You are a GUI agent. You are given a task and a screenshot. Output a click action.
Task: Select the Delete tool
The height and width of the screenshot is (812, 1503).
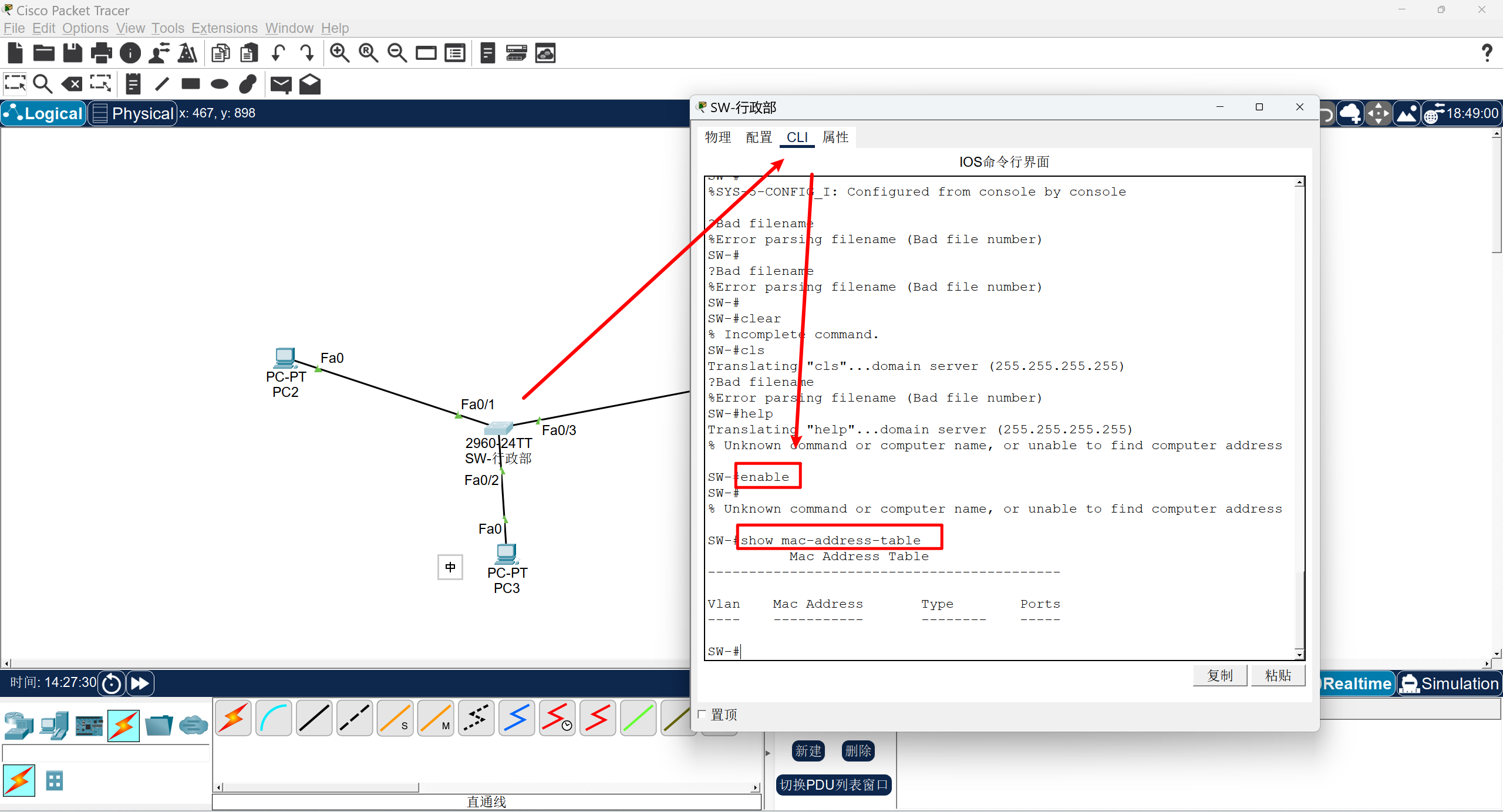click(x=72, y=84)
